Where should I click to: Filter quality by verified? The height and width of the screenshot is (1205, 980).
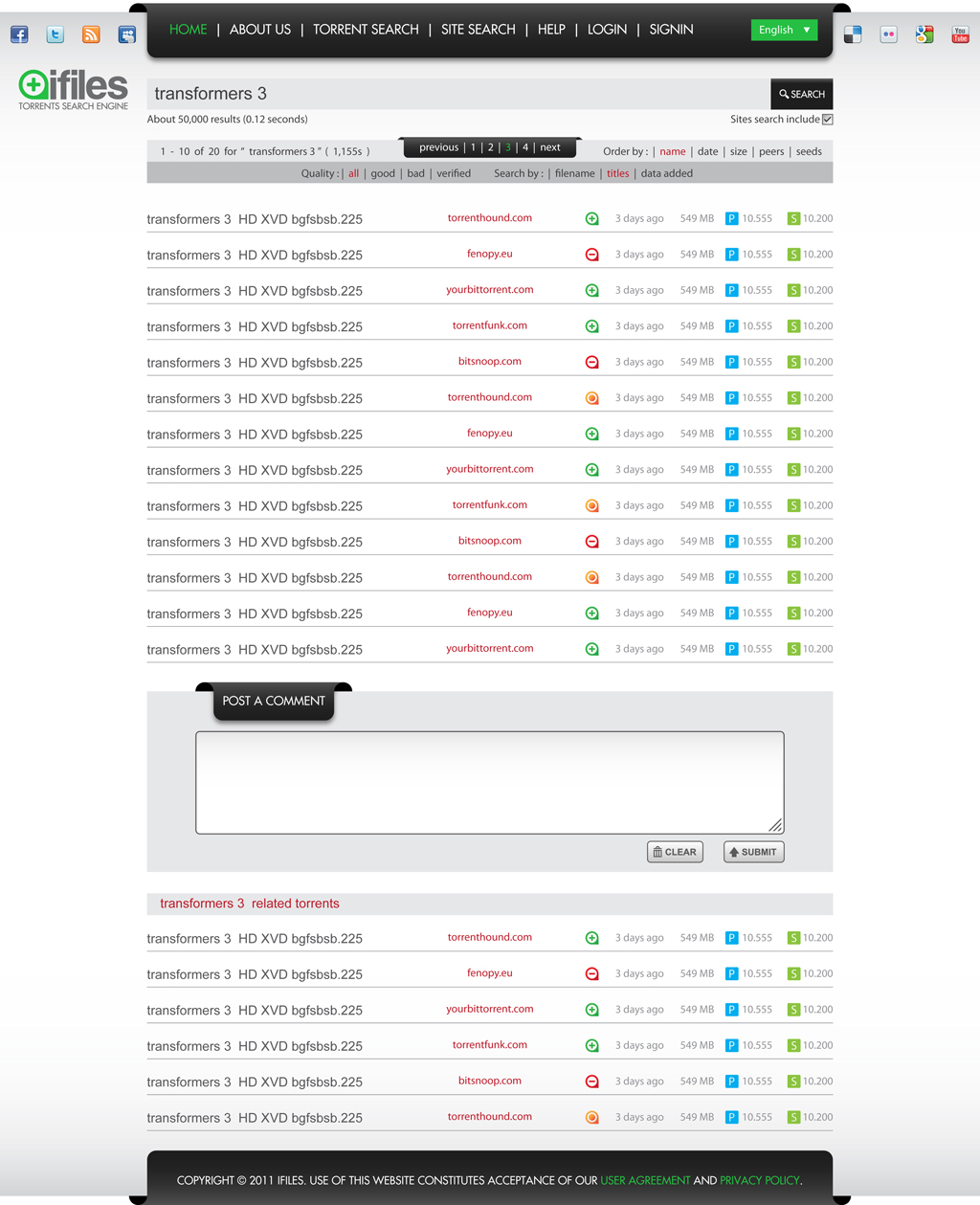[x=454, y=173]
